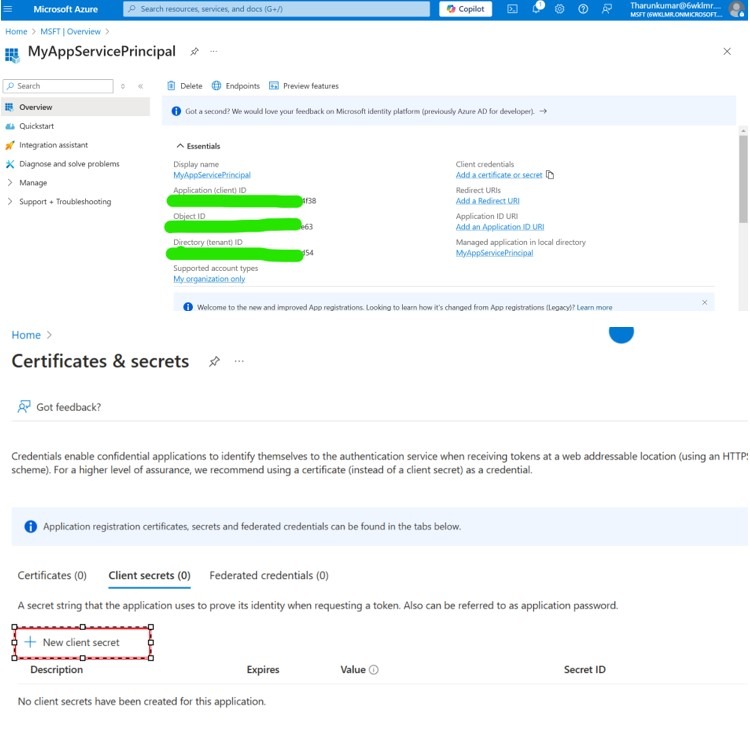Dismiss the App registrations welcome banner
Screen dimensions: 750x739
coord(704,302)
